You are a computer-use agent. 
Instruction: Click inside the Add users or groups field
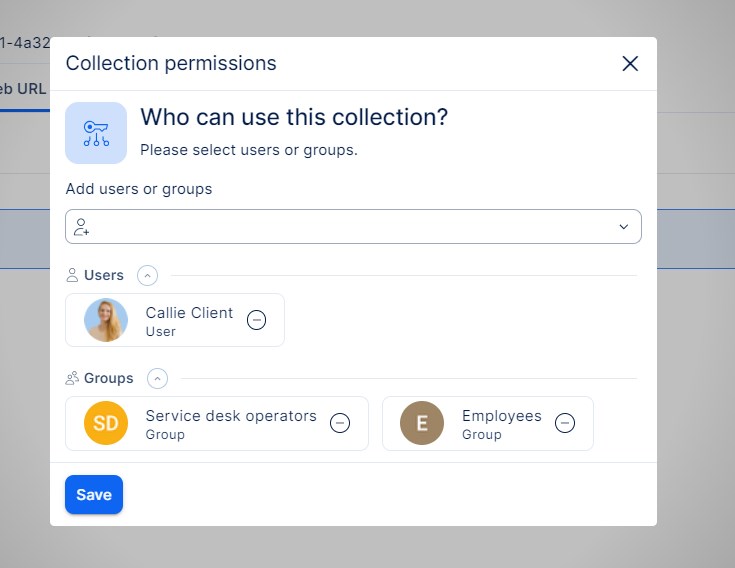pyautogui.click(x=350, y=227)
